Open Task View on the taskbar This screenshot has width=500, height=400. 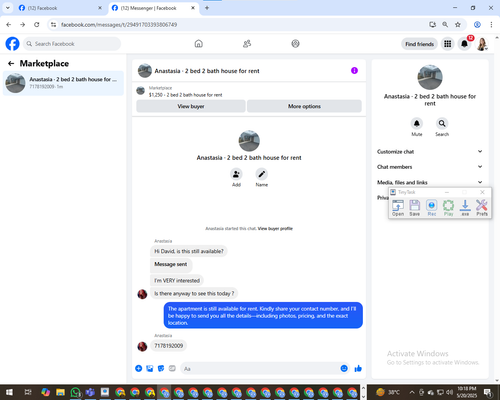(28, 392)
